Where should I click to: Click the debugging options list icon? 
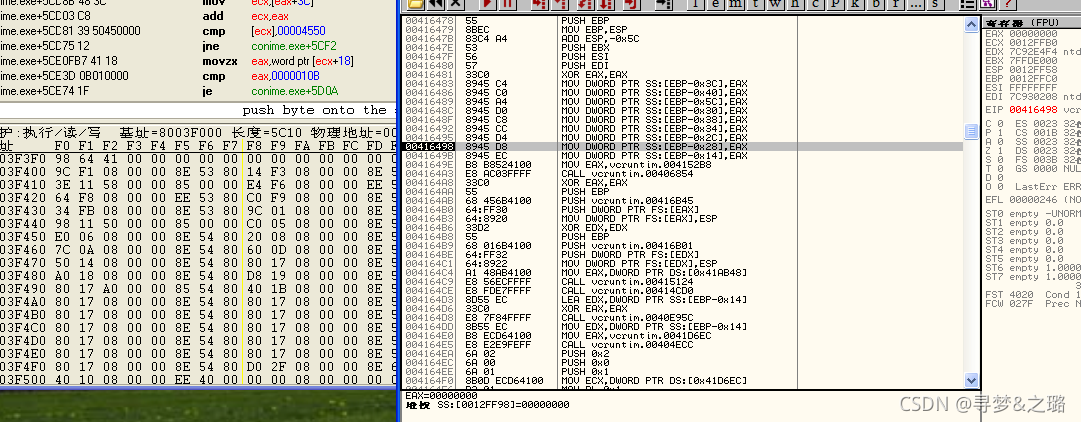tap(969, 4)
